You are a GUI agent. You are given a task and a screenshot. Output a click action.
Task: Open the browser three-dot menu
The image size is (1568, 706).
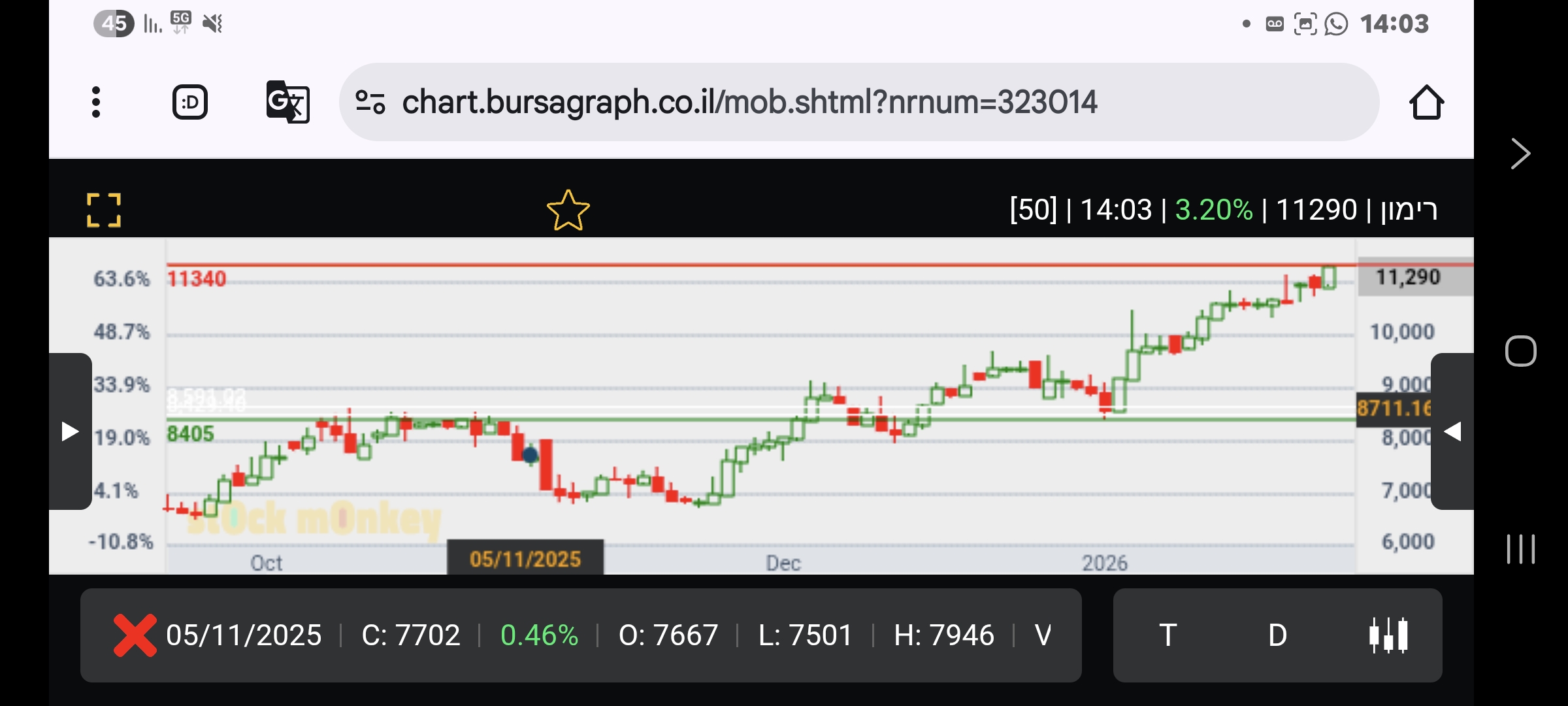click(x=96, y=102)
